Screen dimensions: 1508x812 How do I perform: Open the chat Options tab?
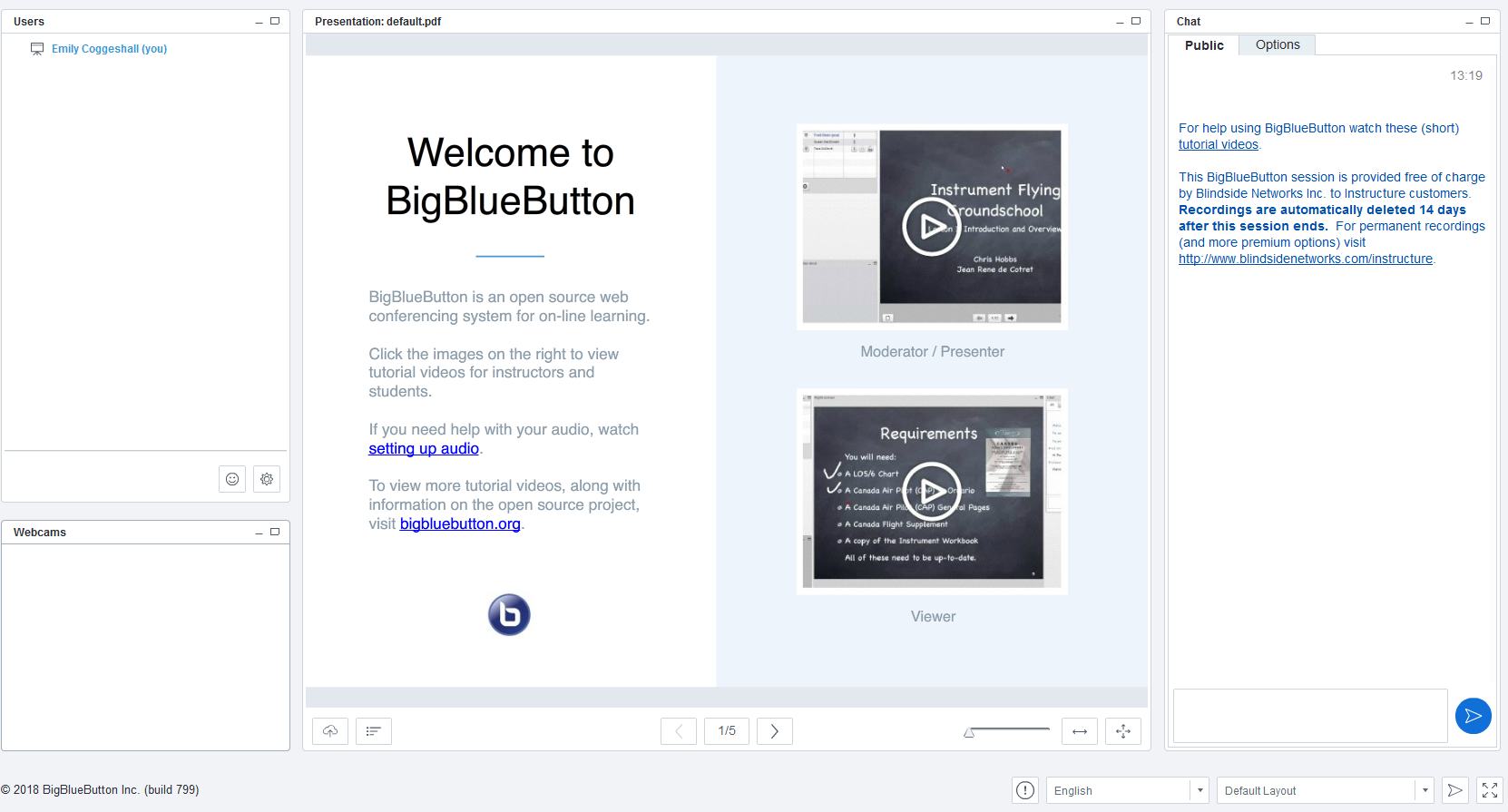(x=1278, y=44)
